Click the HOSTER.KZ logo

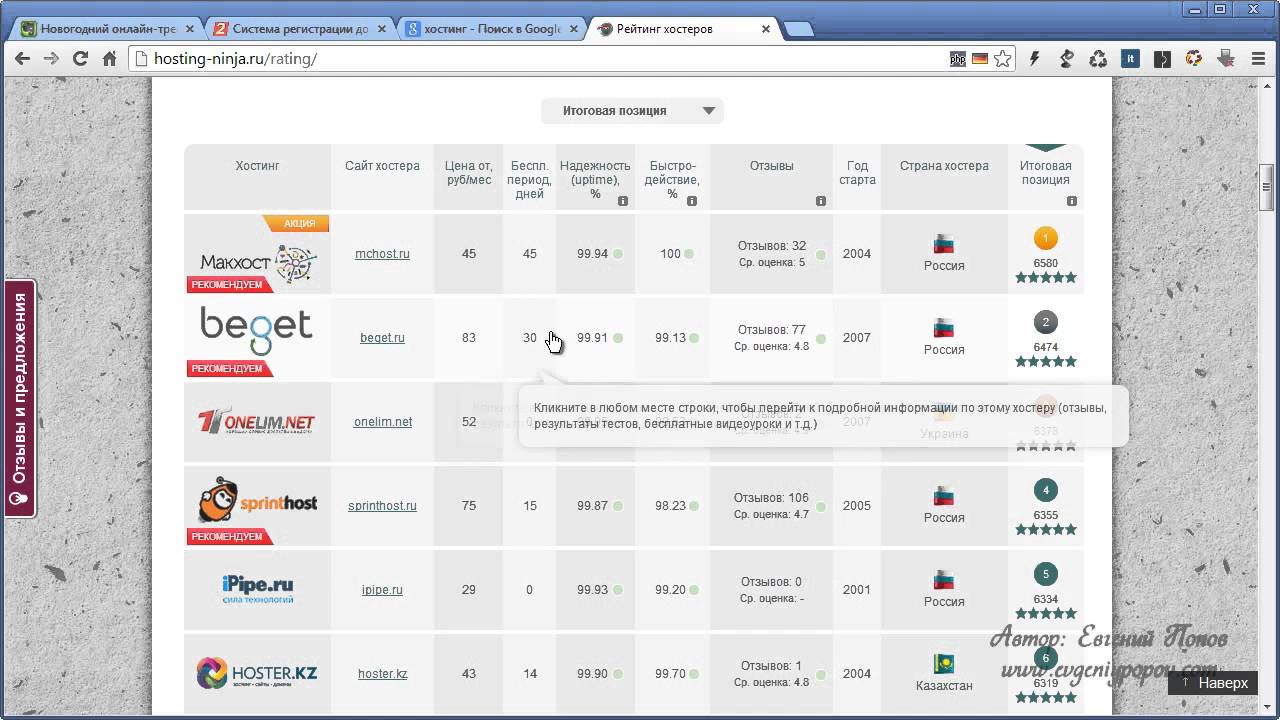pos(257,673)
